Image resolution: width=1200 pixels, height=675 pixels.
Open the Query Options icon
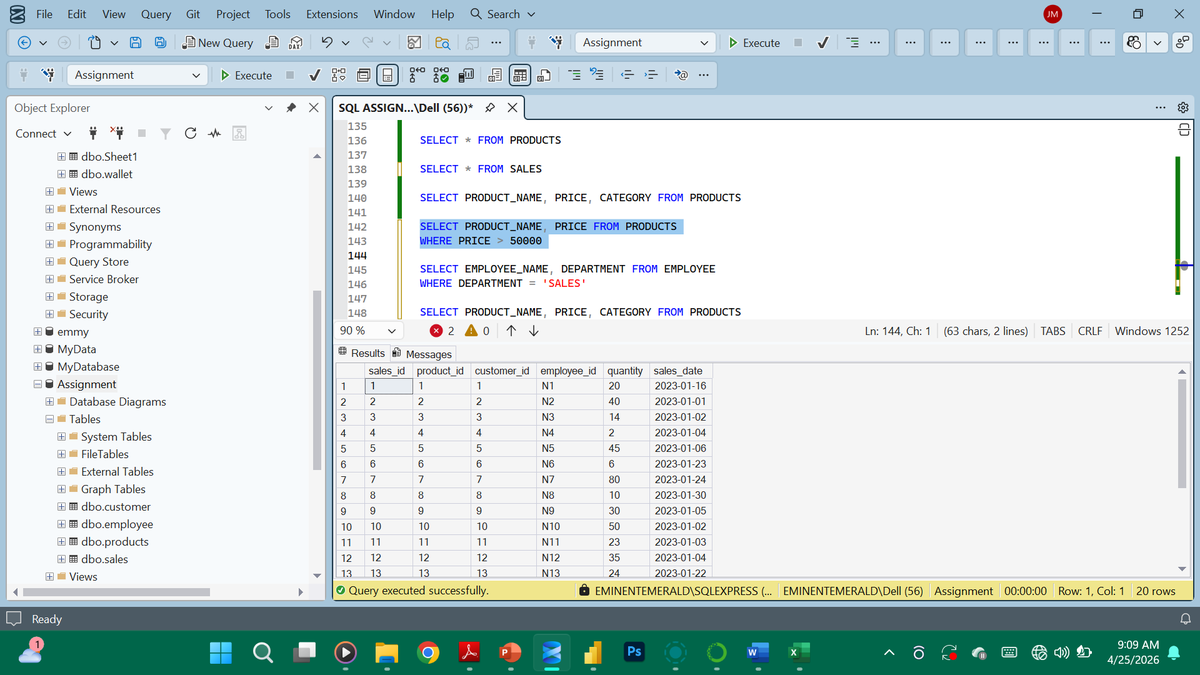pos(362,75)
